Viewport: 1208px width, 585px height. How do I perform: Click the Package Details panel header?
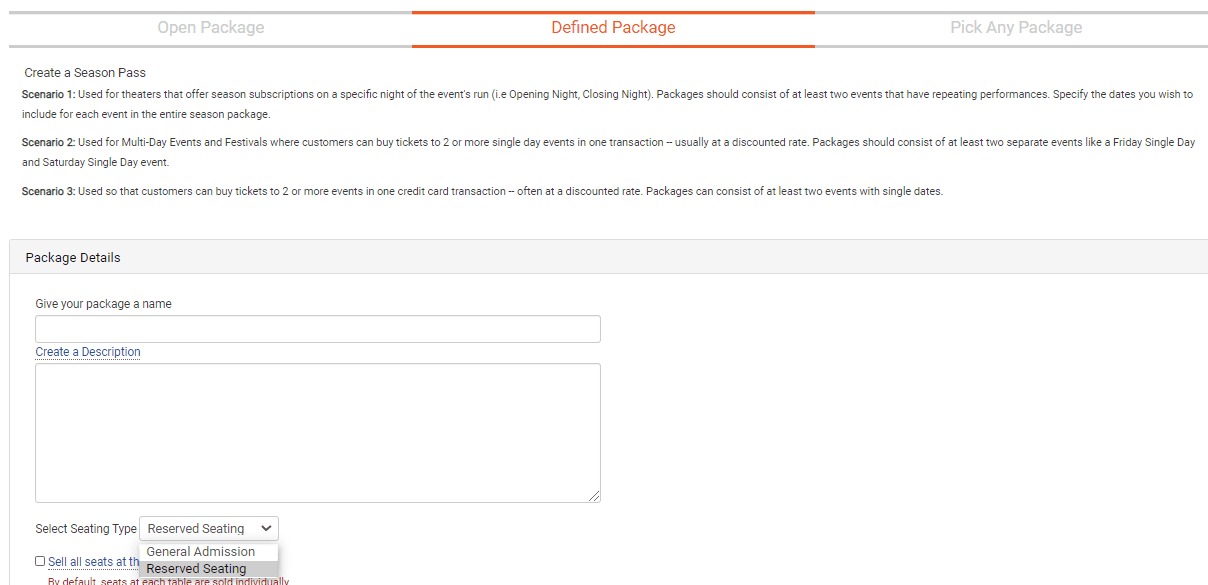click(73, 257)
